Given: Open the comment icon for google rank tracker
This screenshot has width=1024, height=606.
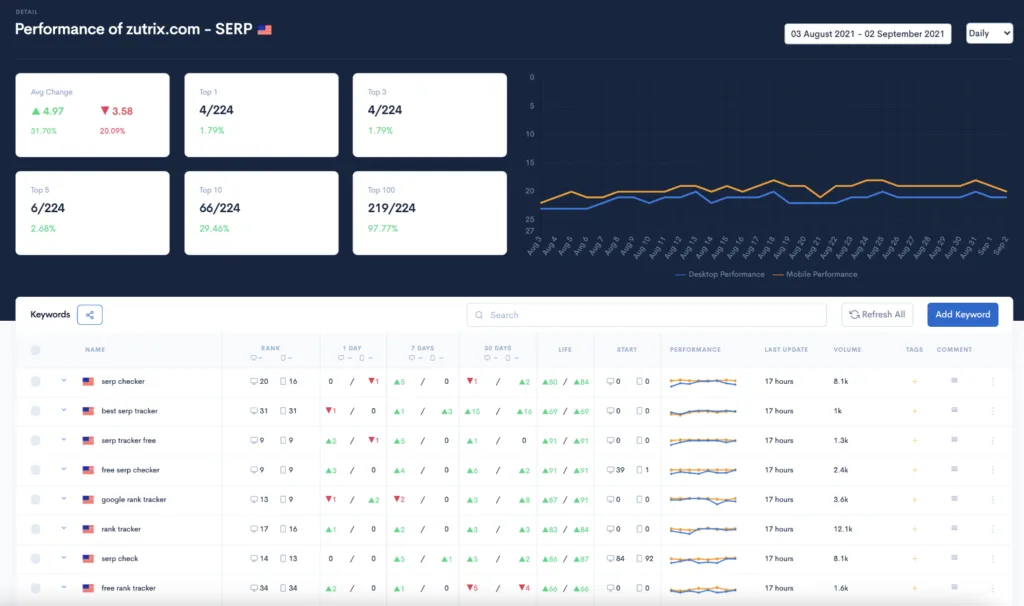Looking at the screenshot, I should (954, 499).
